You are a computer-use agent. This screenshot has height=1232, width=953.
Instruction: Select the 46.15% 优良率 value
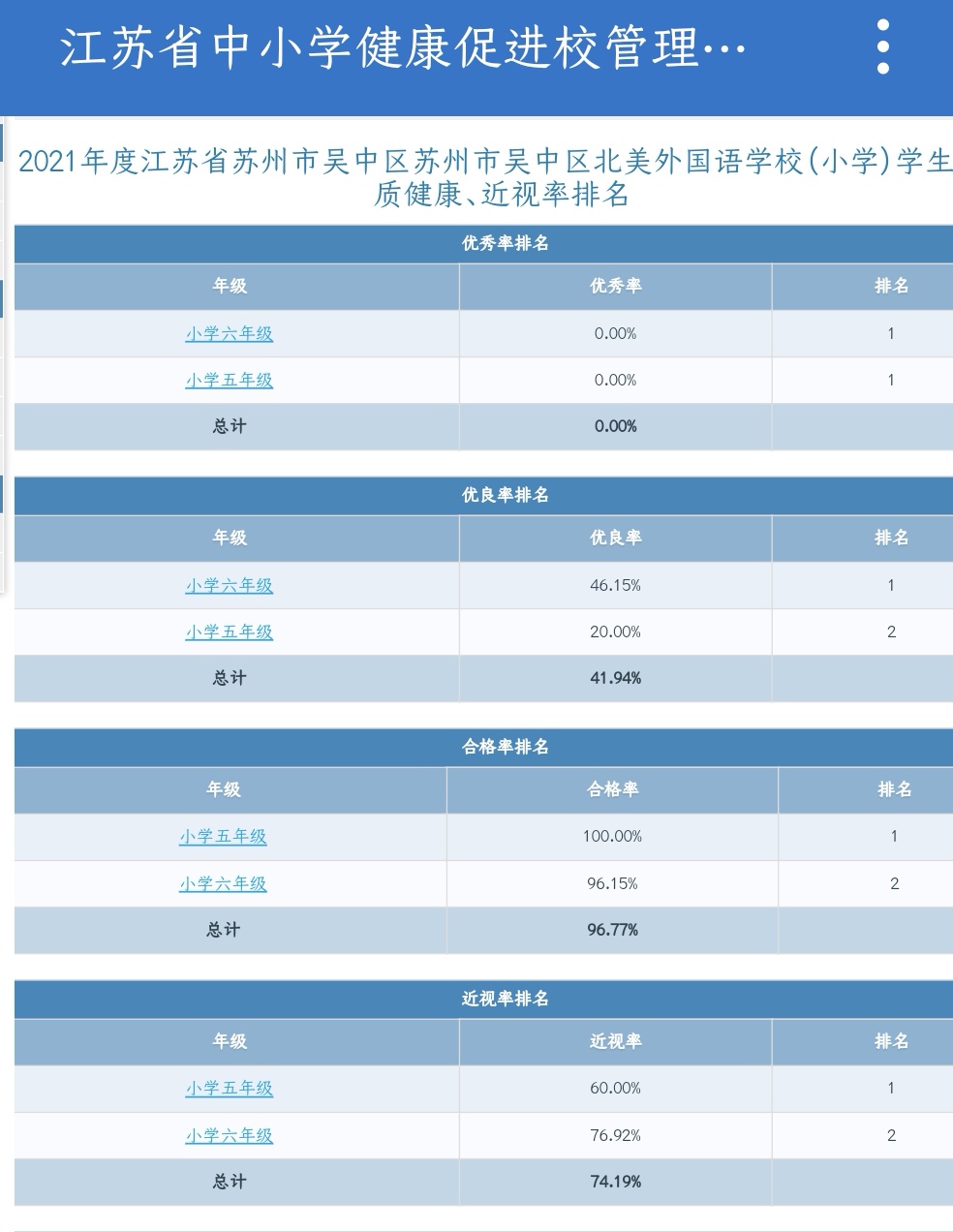[615, 585]
